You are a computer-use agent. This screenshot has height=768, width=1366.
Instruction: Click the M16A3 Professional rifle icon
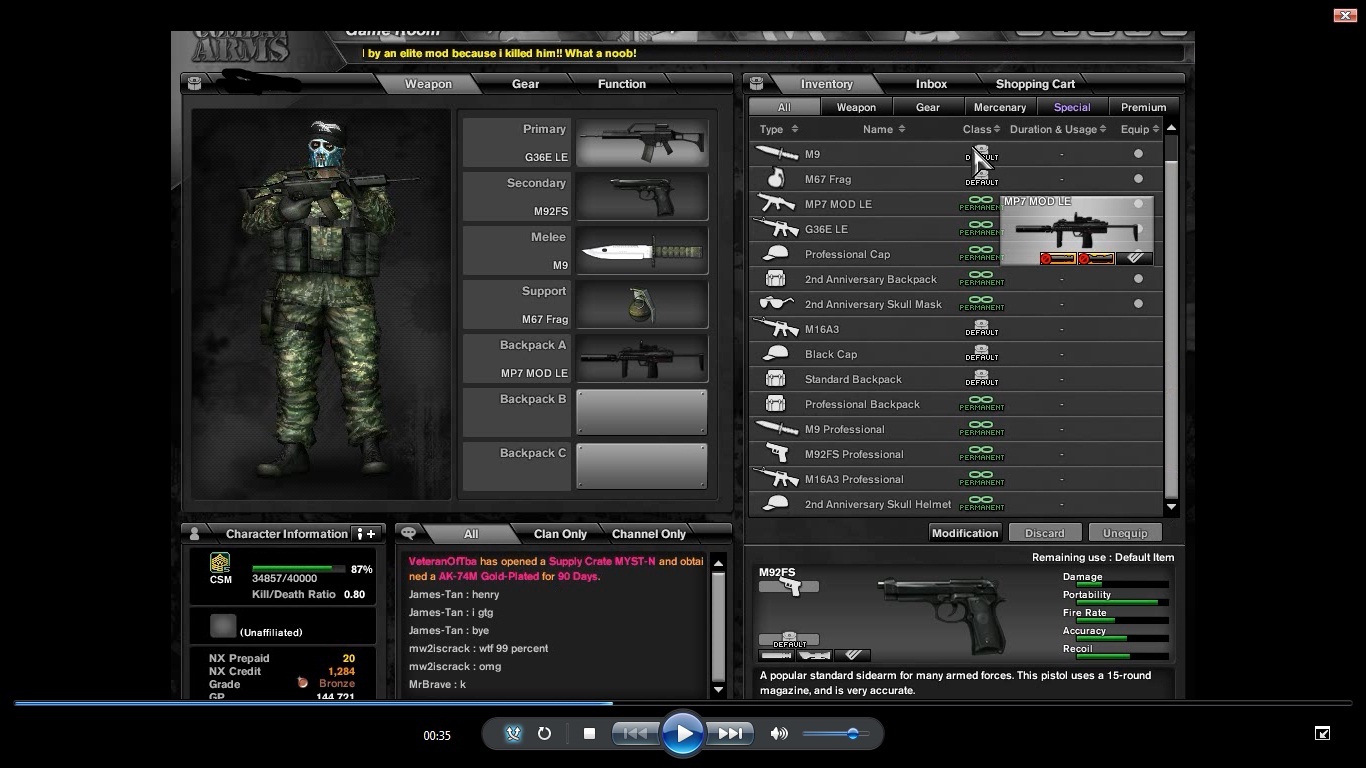tap(777, 479)
